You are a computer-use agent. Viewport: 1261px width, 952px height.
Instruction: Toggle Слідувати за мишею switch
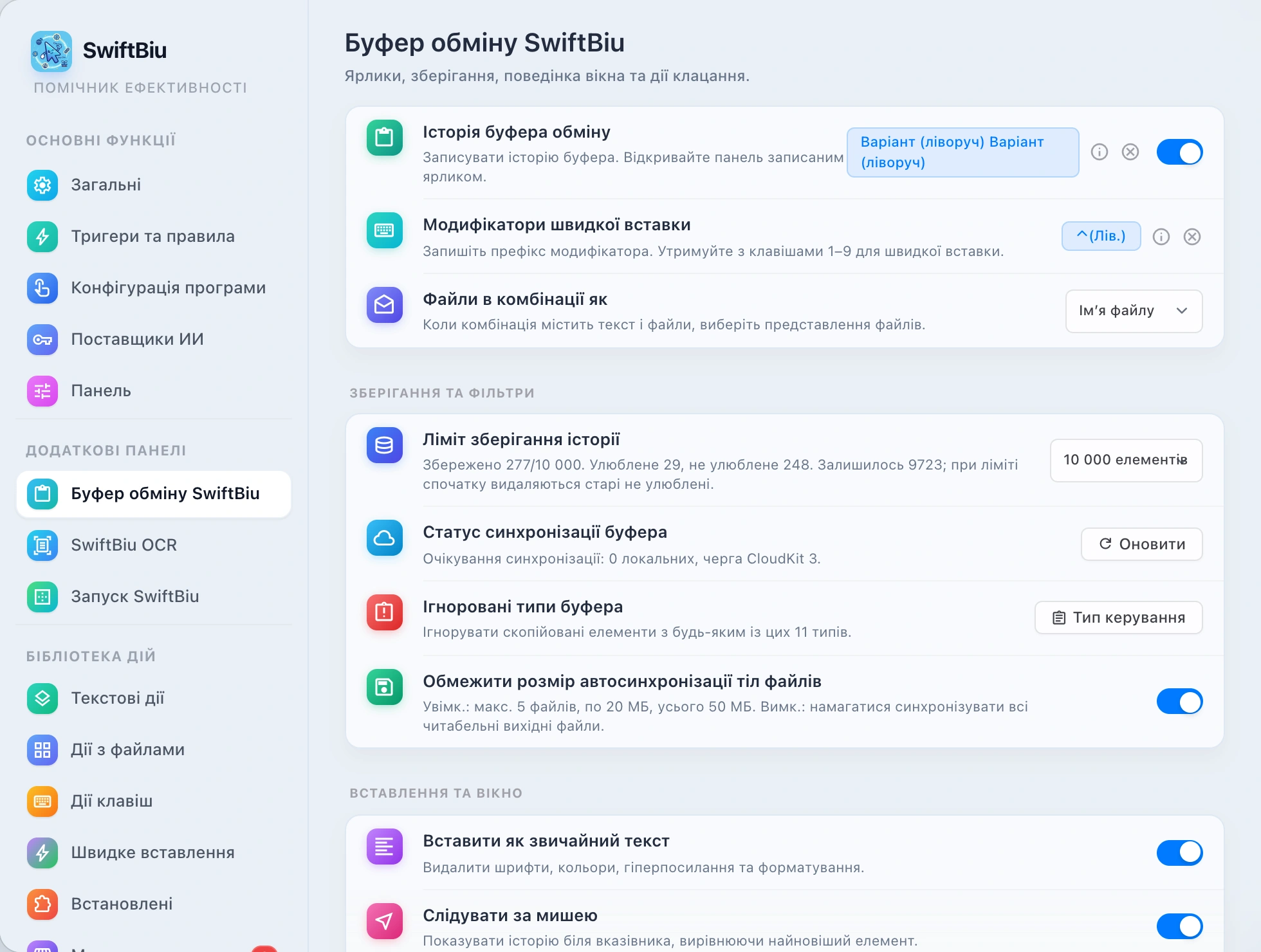tap(1180, 927)
